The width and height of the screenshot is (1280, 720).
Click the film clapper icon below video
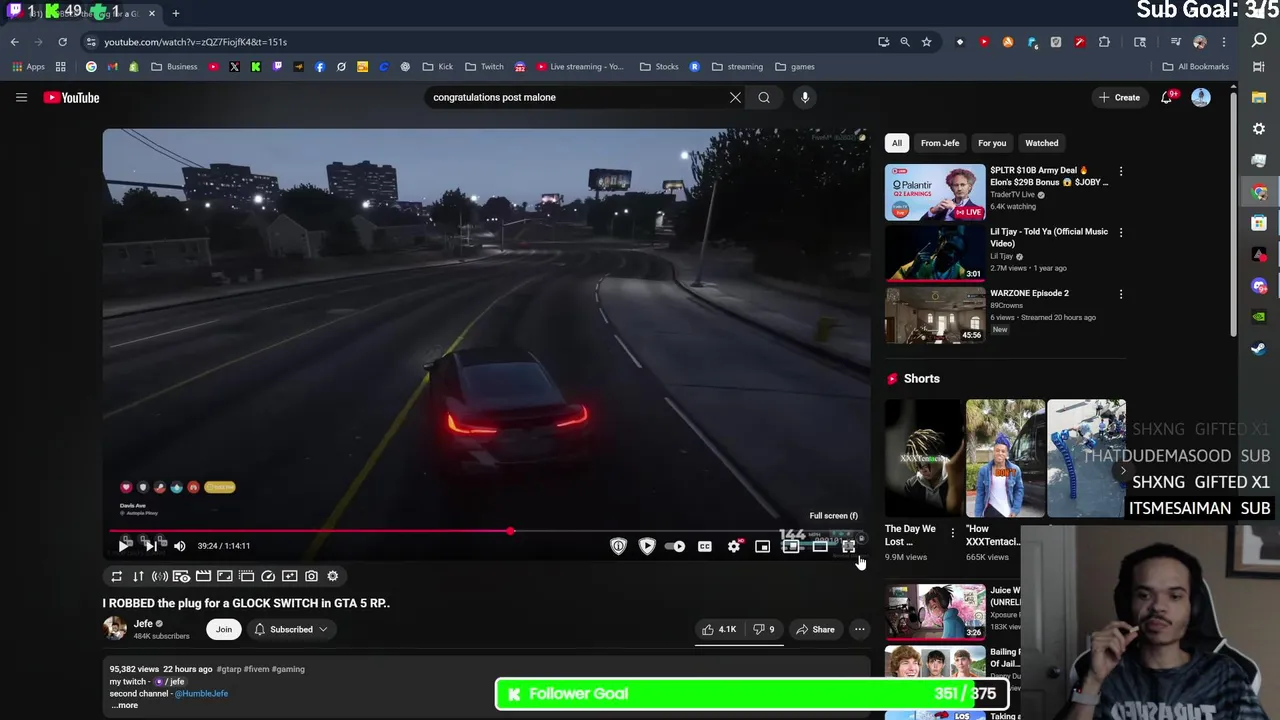coord(203,576)
